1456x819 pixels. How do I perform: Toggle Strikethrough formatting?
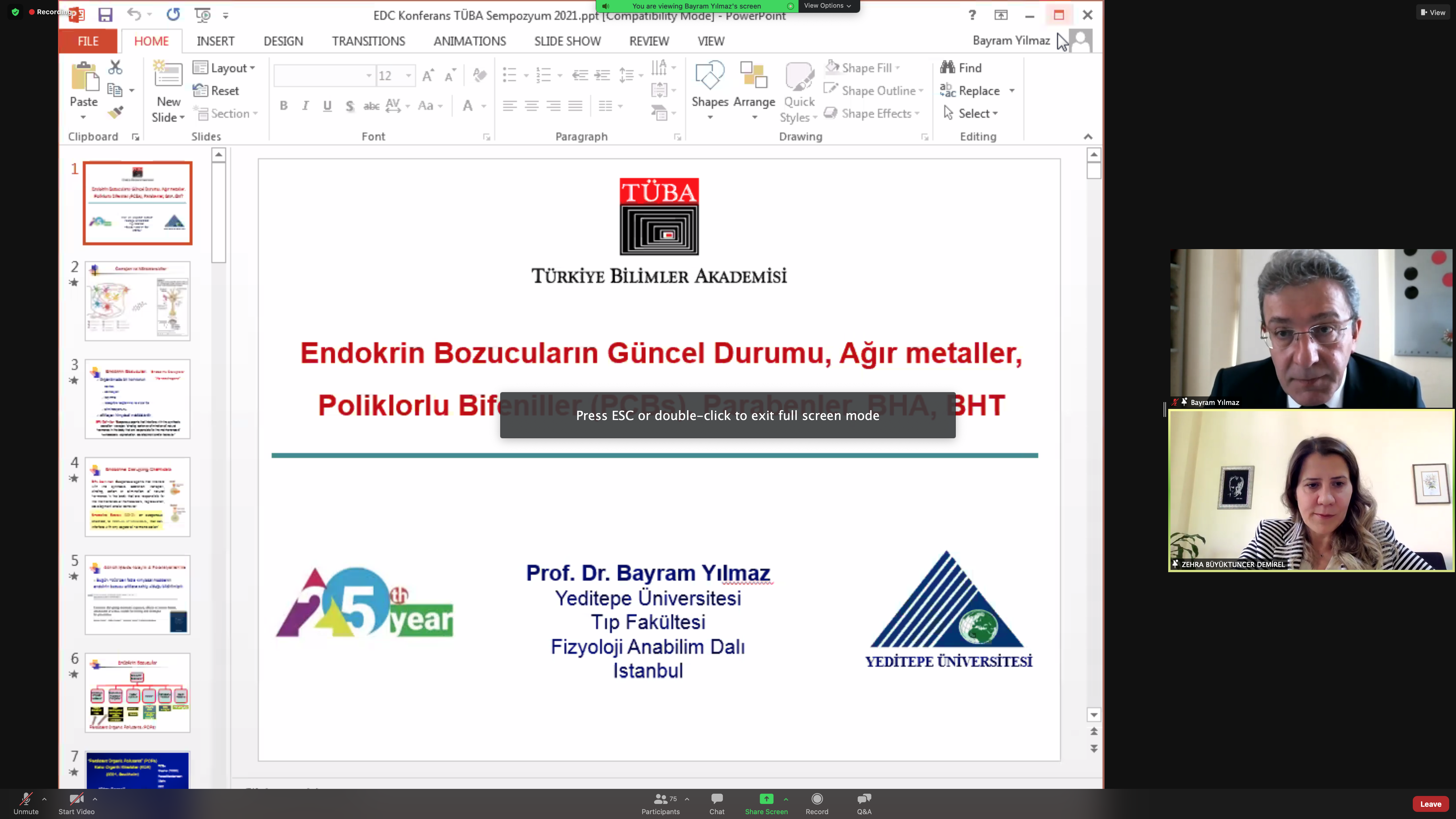tap(371, 106)
